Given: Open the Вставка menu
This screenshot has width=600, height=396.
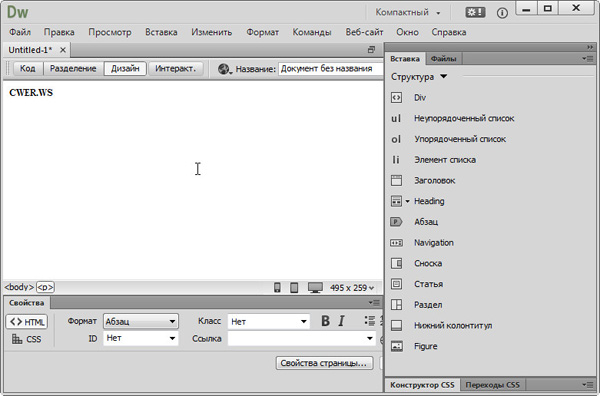Looking at the screenshot, I should (x=161, y=32).
